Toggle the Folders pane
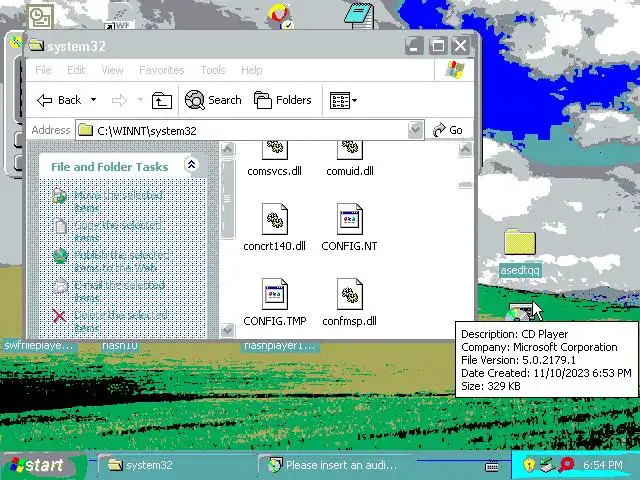 [x=282, y=100]
